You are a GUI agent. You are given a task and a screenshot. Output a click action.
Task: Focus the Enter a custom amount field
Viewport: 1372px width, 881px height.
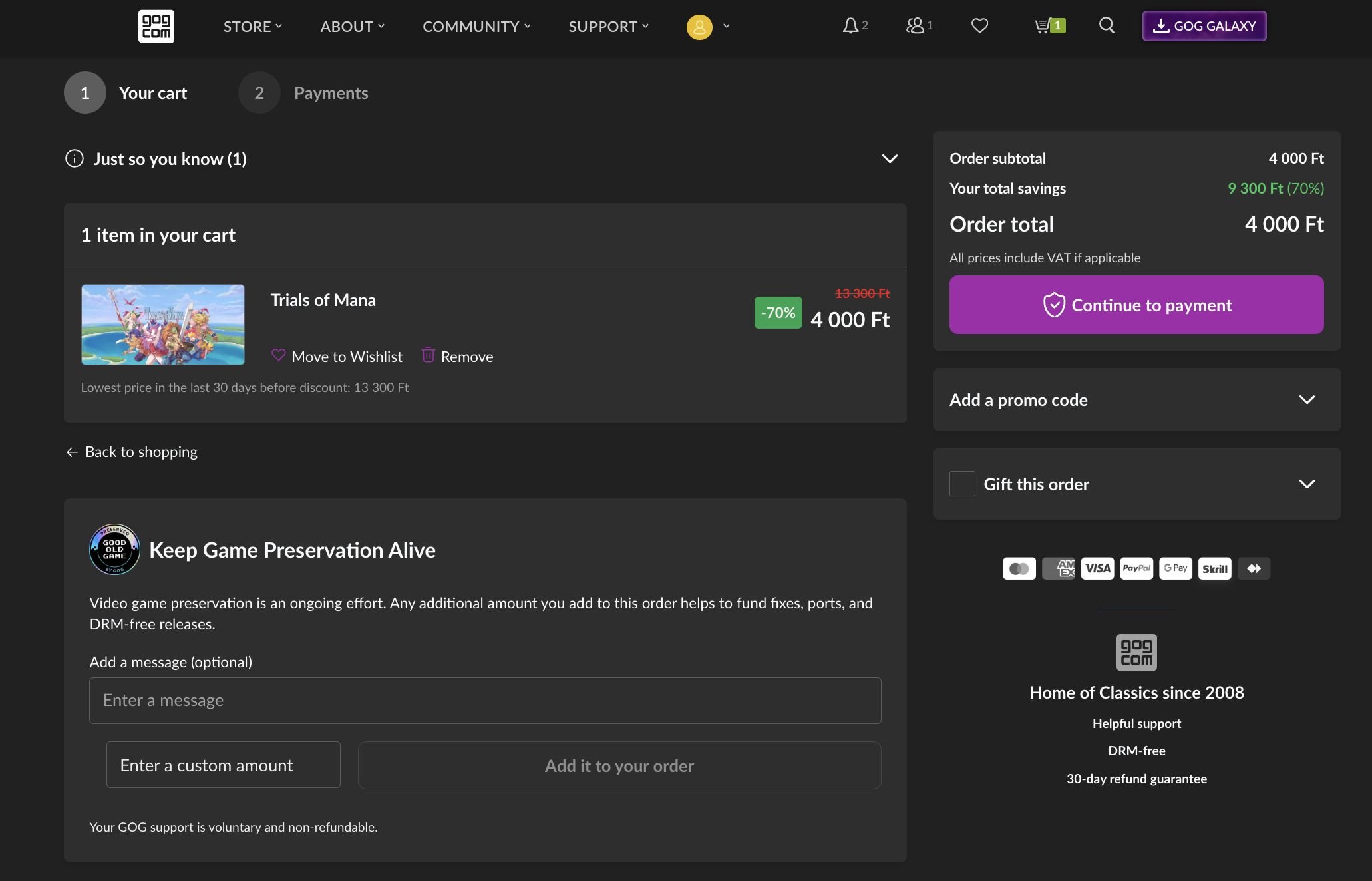[224, 765]
